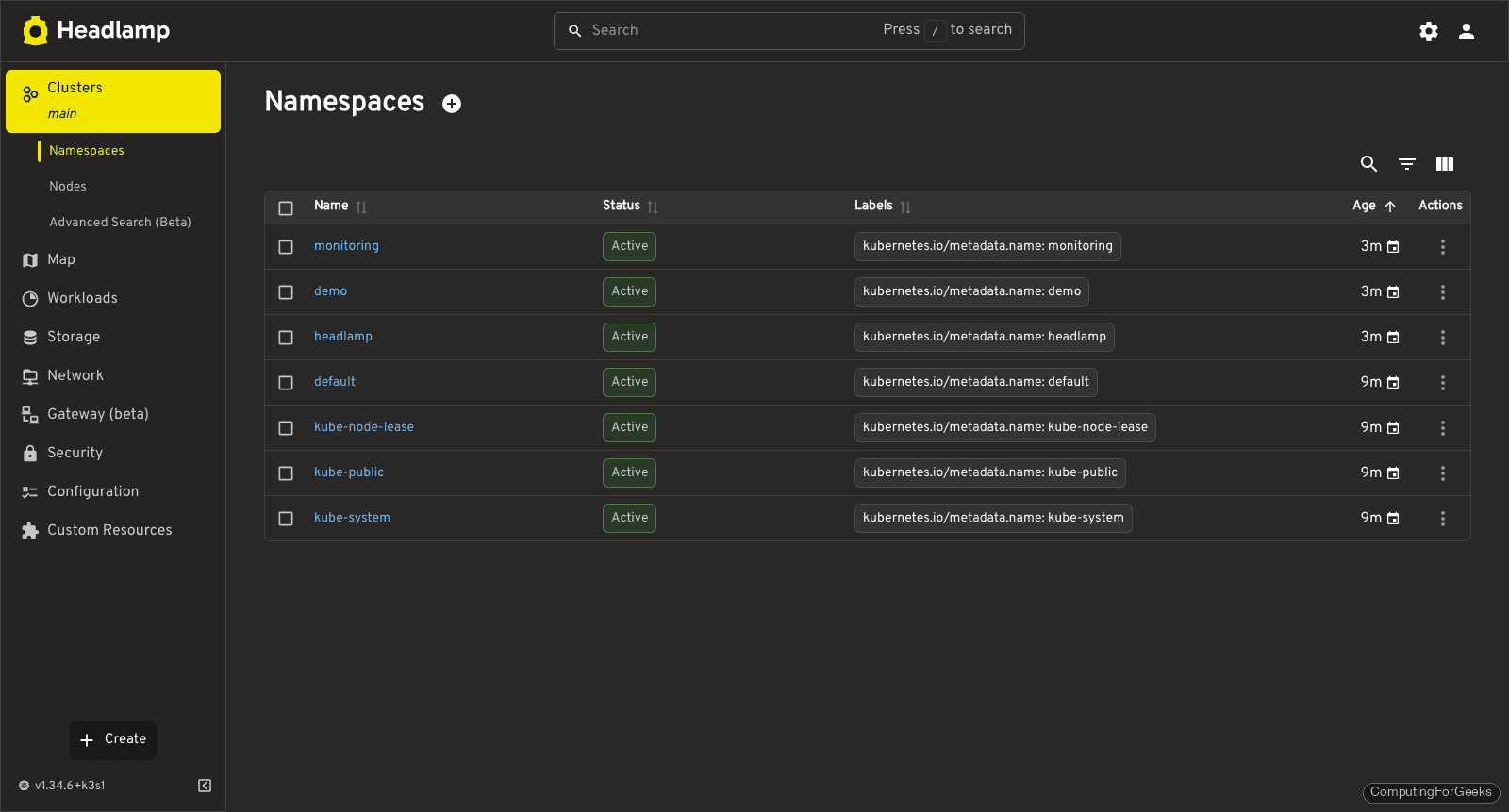The width and height of the screenshot is (1509, 812).
Task: Check the monitoring namespace checkbox
Action: [286, 247]
